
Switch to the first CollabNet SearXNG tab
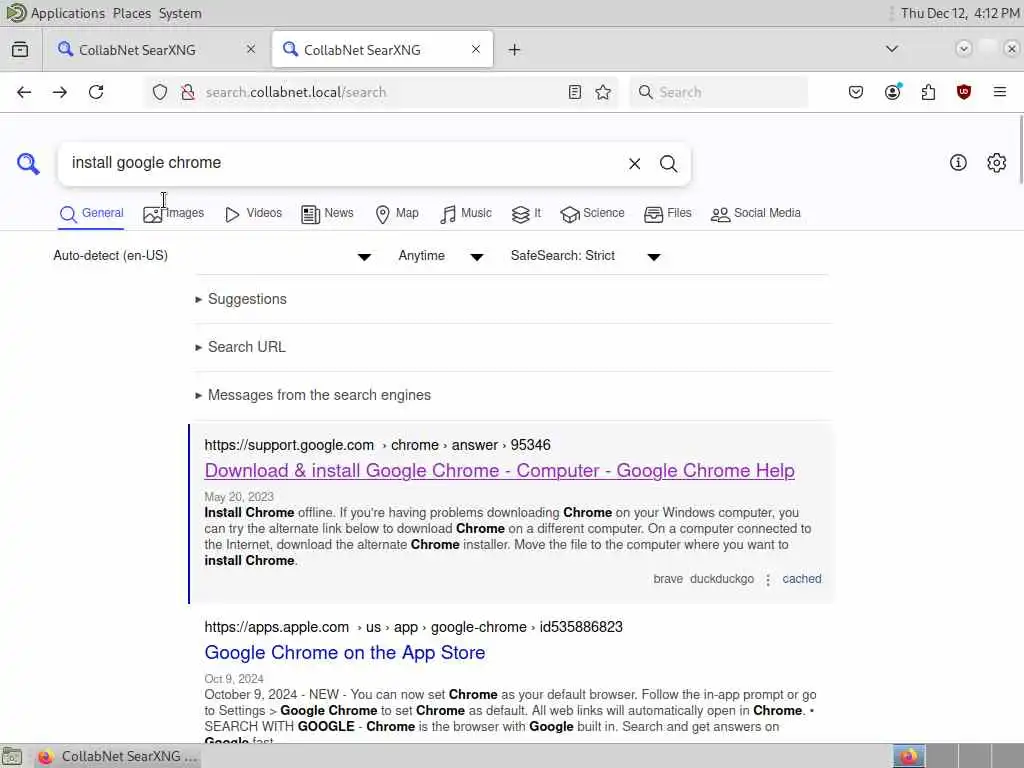click(x=157, y=50)
